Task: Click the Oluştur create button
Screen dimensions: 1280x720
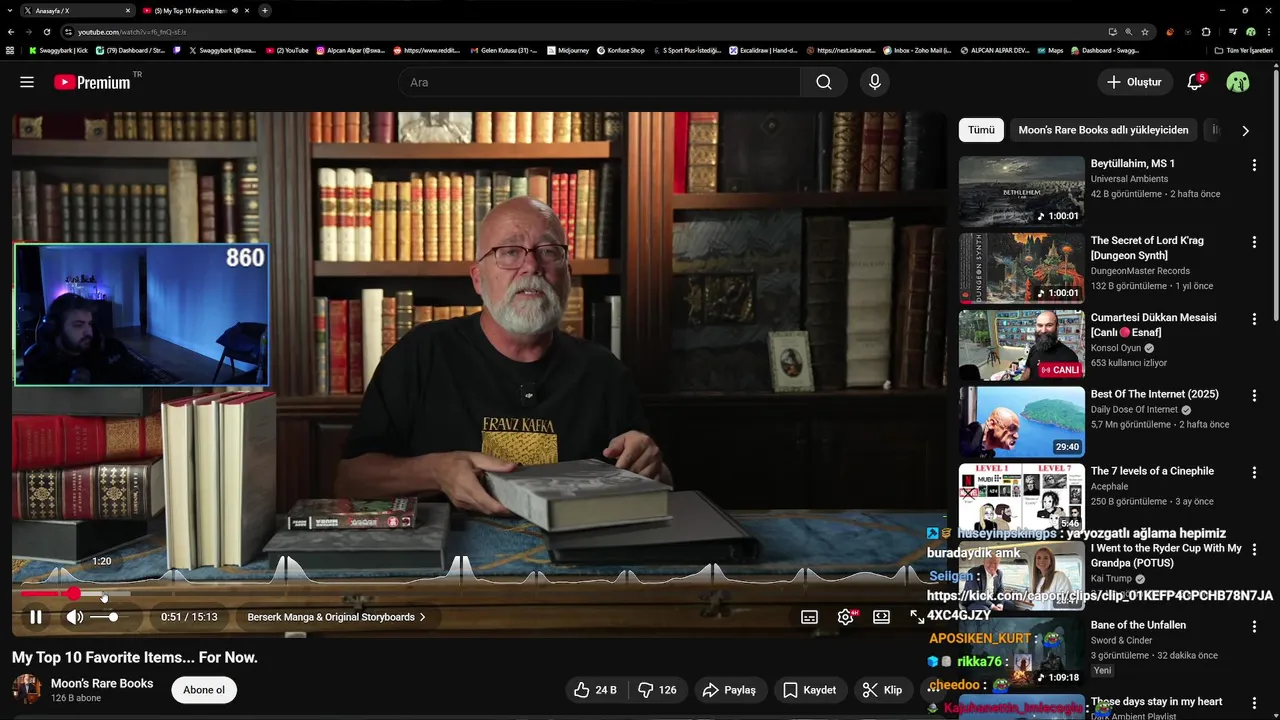Action: click(x=1134, y=82)
